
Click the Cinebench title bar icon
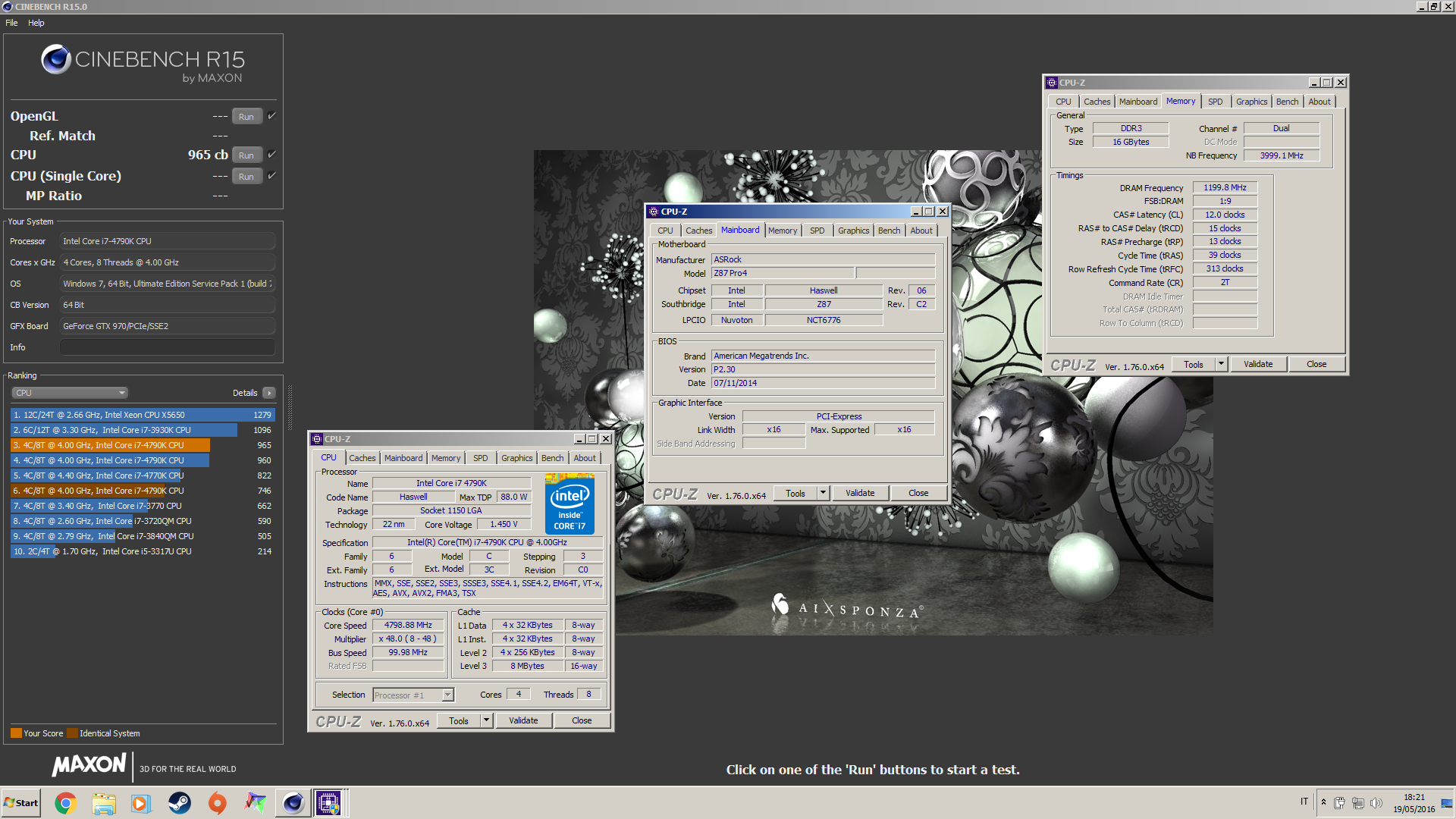point(8,7)
